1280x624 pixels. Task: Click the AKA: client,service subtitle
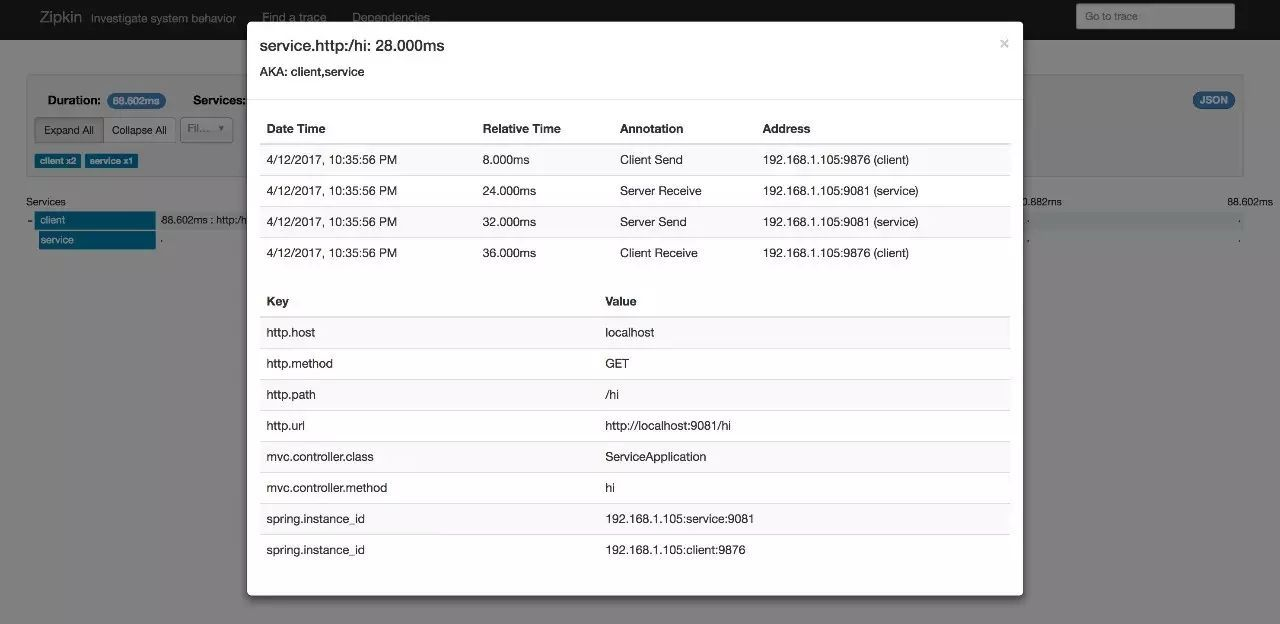pos(311,72)
